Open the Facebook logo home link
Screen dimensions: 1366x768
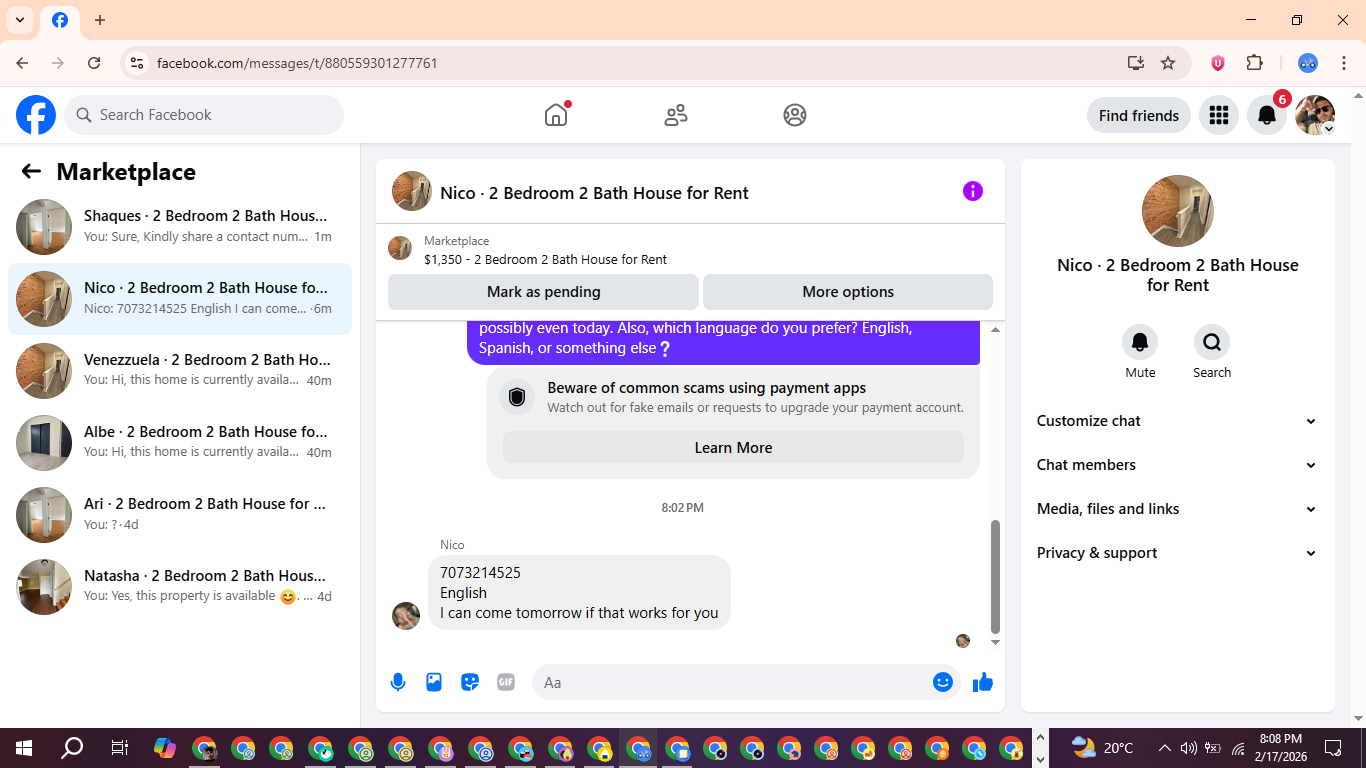(36, 115)
